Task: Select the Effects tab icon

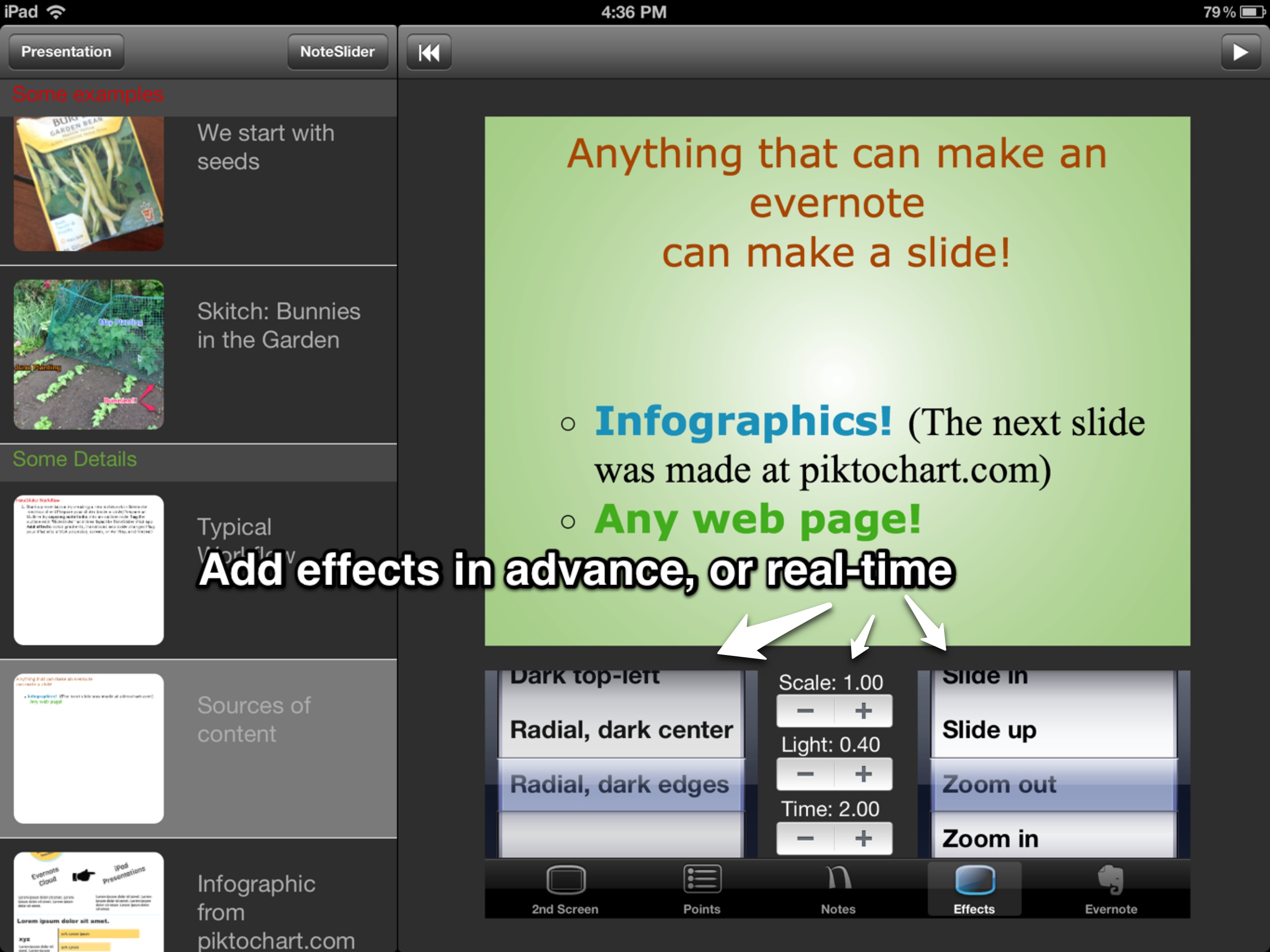Action: pyautogui.click(x=974, y=880)
